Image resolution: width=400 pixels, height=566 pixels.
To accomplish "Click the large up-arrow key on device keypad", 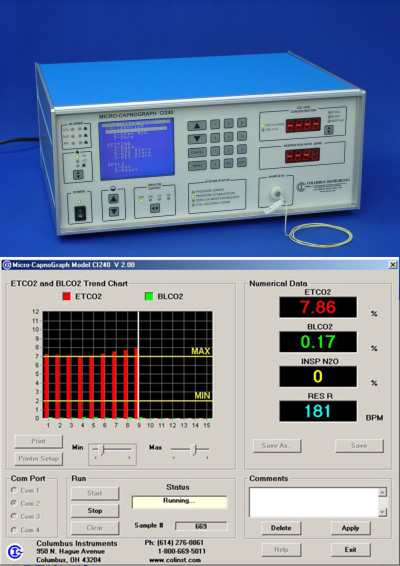I will [197, 126].
